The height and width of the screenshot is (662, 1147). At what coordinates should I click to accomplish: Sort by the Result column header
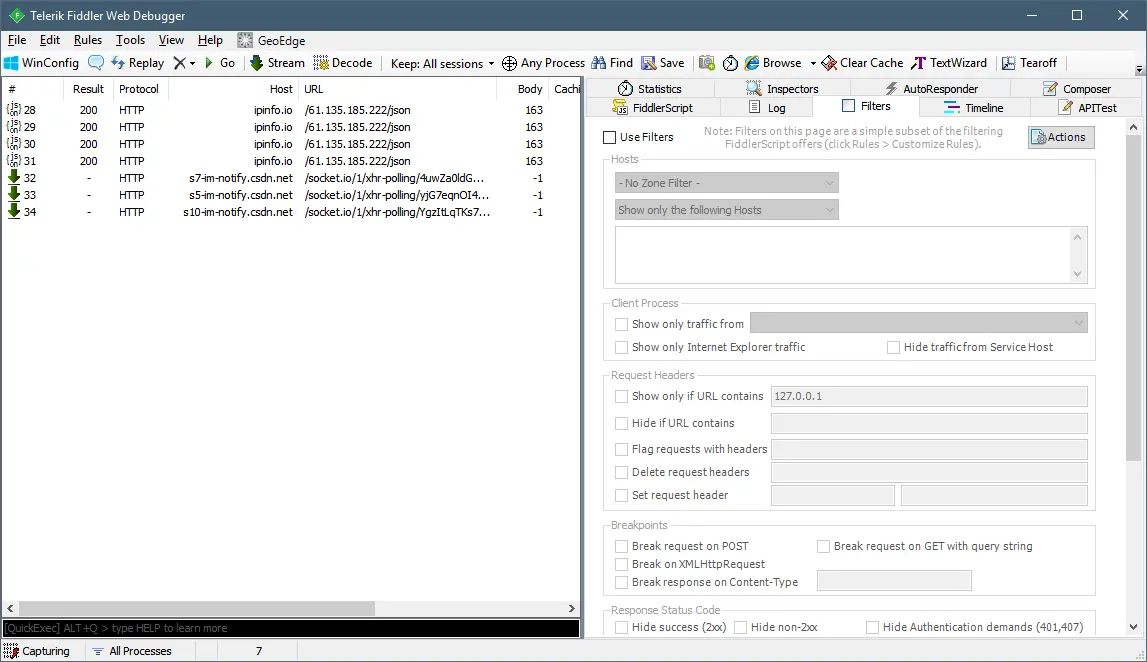pos(89,89)
